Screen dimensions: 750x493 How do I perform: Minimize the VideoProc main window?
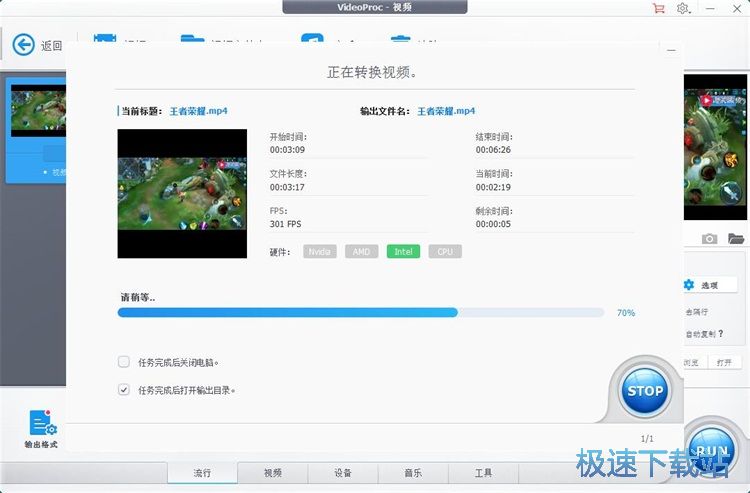(x=710, y=8)
